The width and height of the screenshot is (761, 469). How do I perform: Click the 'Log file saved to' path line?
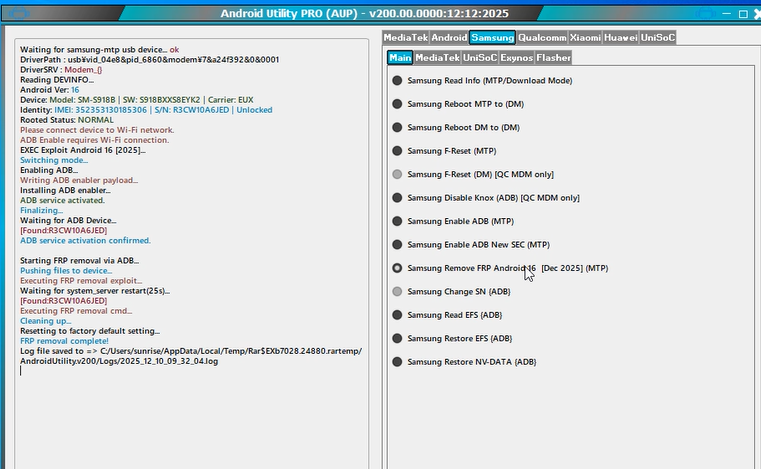tap(191, 356)
